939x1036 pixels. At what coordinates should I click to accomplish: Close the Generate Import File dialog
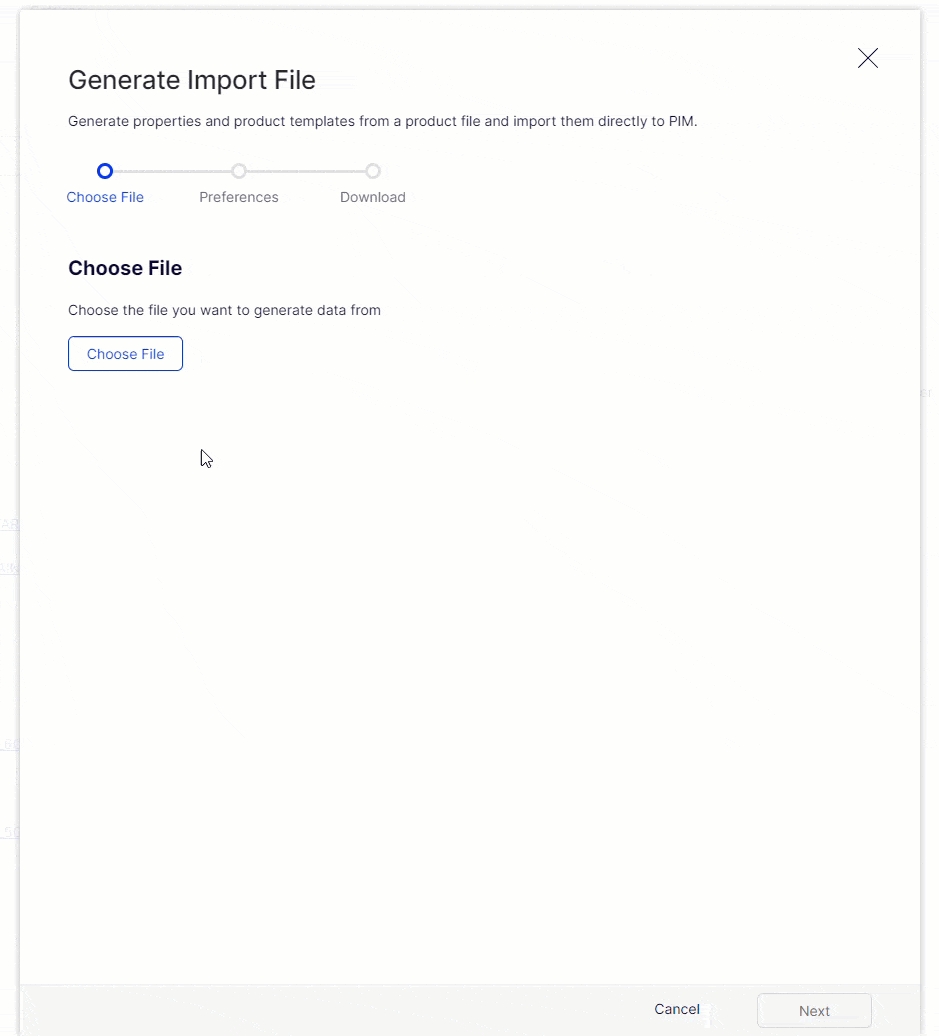tap(867, 58)
